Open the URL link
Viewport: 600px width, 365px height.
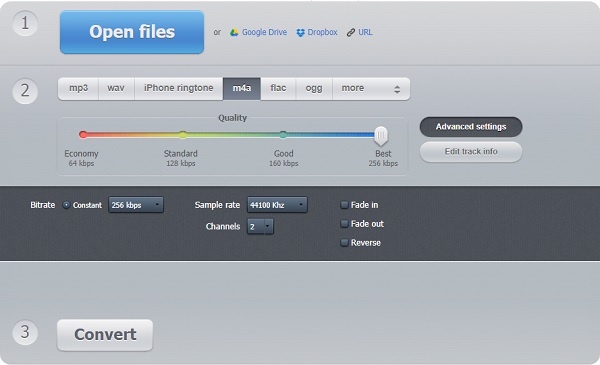pos(365,32)
